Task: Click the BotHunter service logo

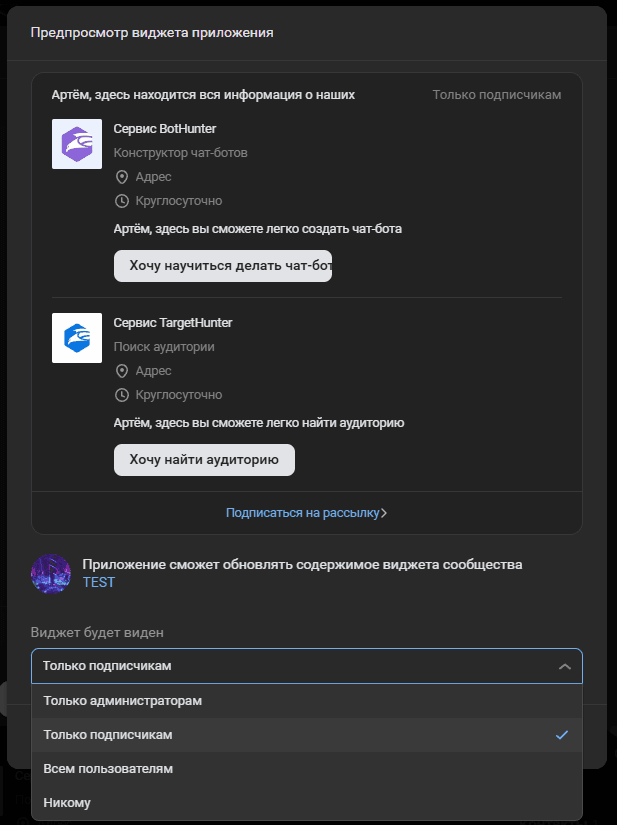Action: (77, 144)
